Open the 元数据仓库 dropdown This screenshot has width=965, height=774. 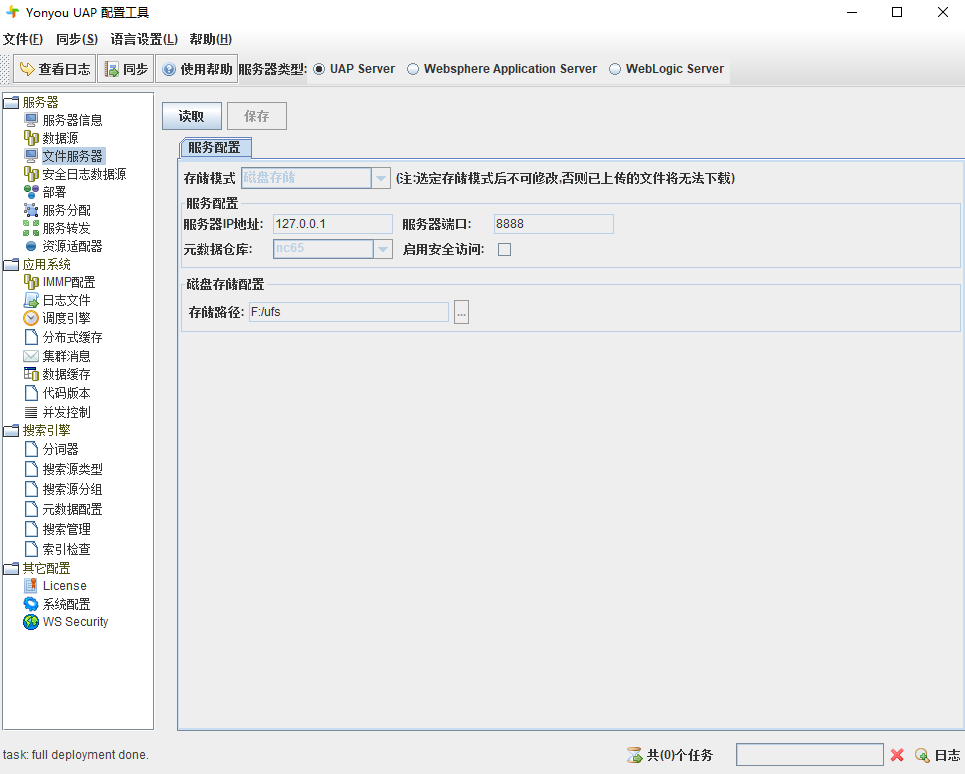click(383, 249)
